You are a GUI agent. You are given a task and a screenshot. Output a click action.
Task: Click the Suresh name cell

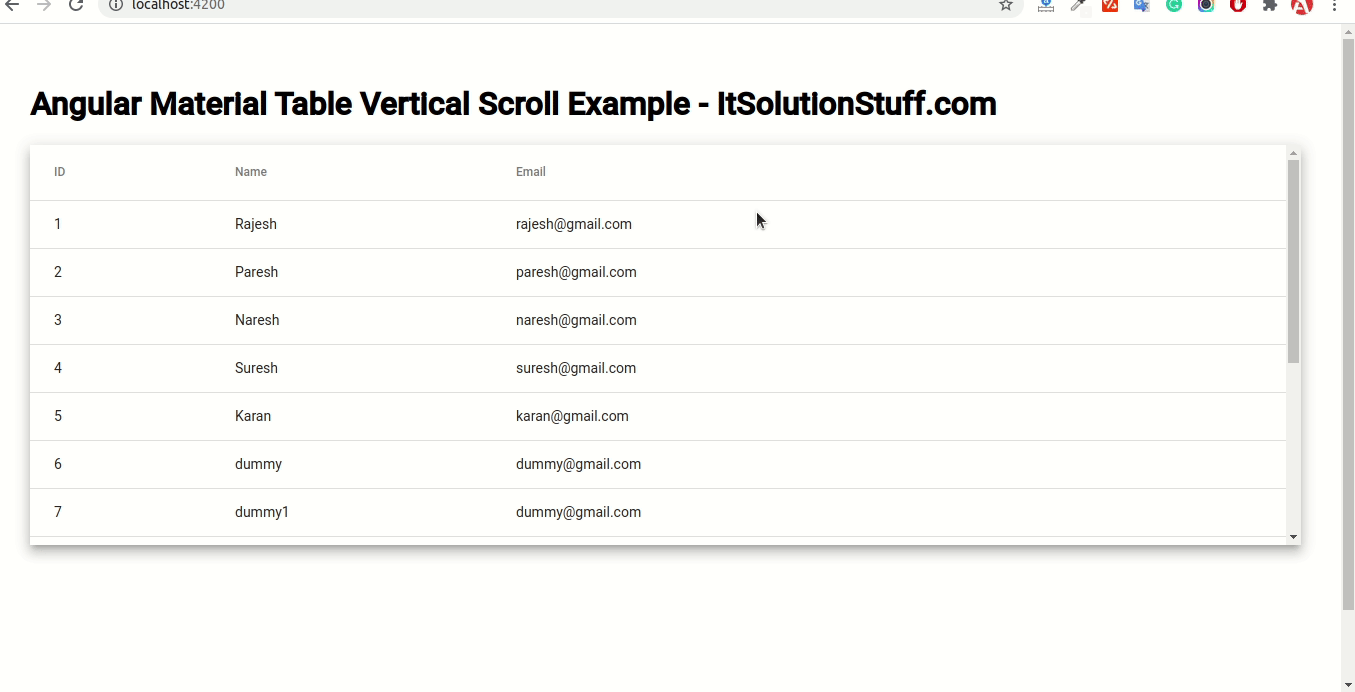click(256, 368)
